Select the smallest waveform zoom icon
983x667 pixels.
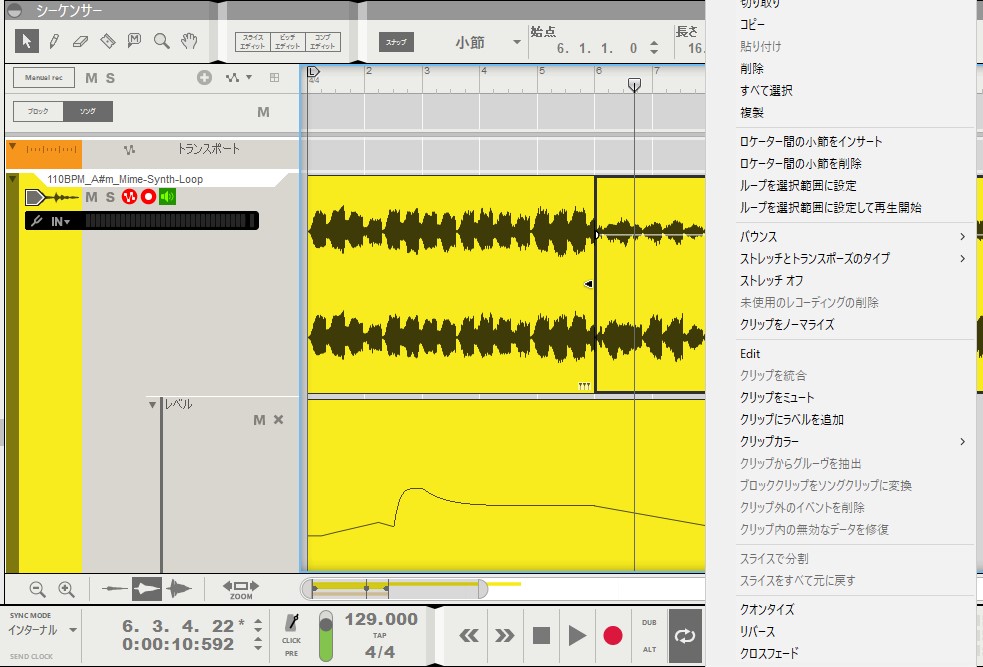[115, 589]
